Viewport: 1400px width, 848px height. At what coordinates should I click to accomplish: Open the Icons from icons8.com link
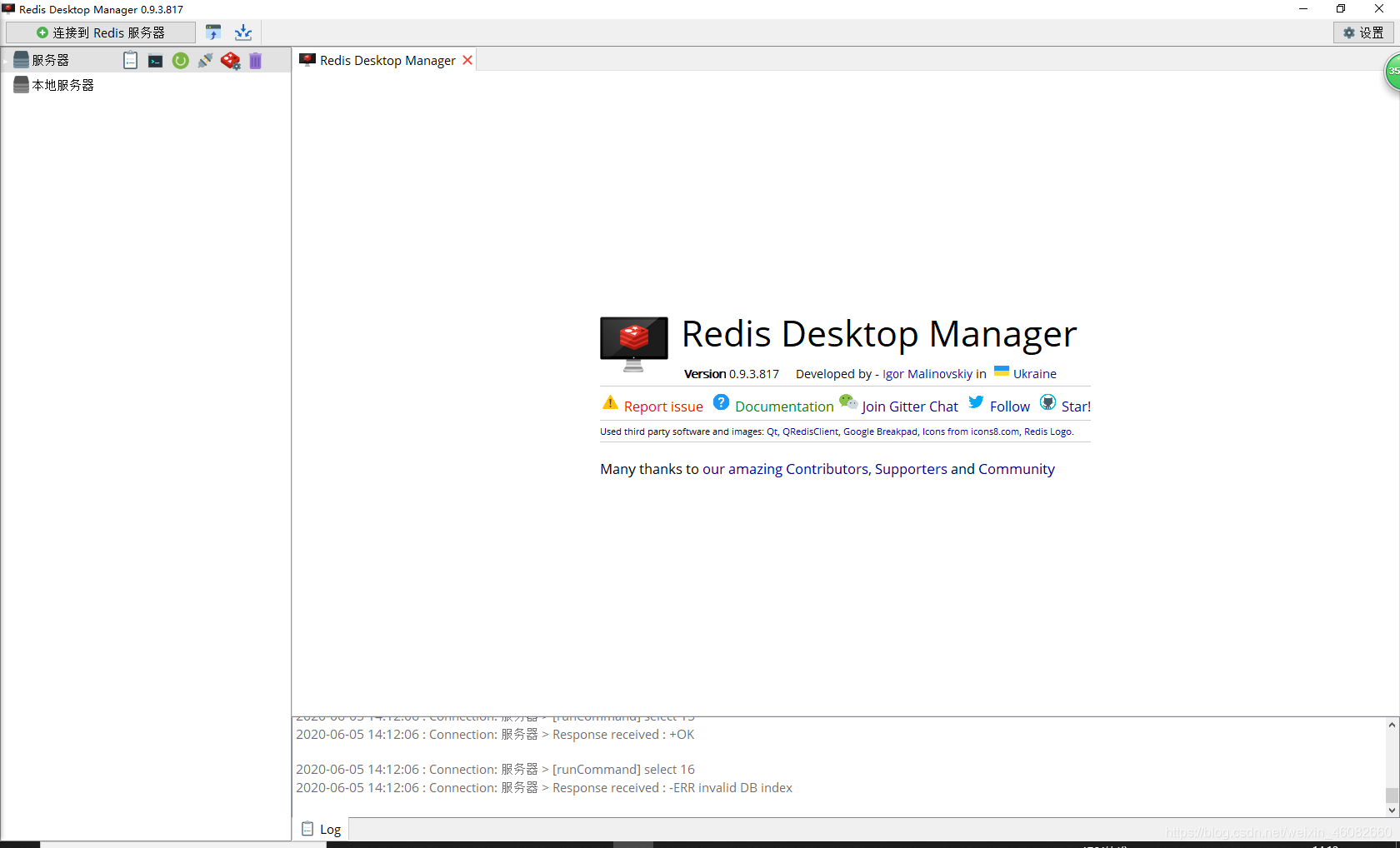click(971, 431)
